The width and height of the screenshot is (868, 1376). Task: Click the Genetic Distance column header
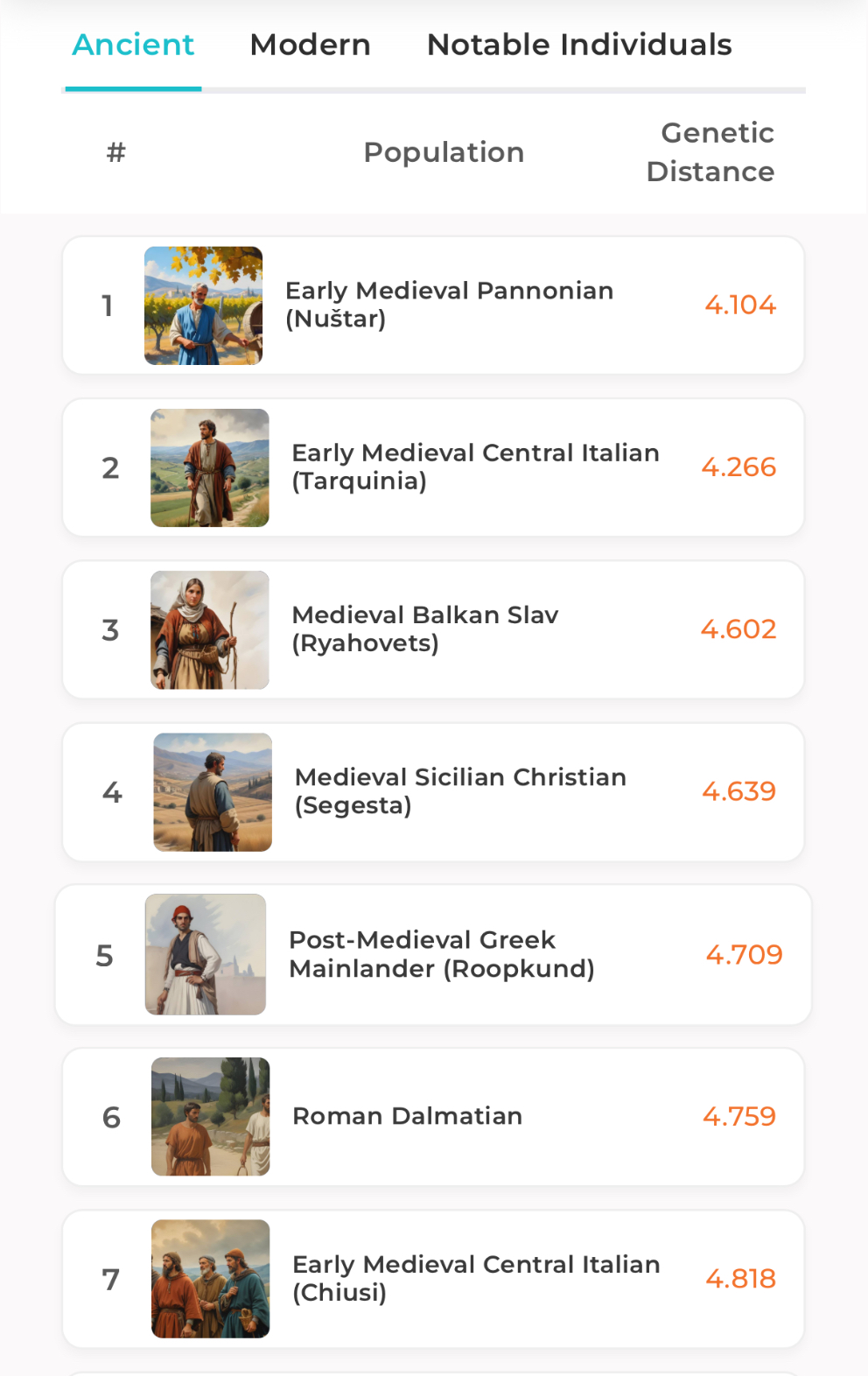pos(710,152)
